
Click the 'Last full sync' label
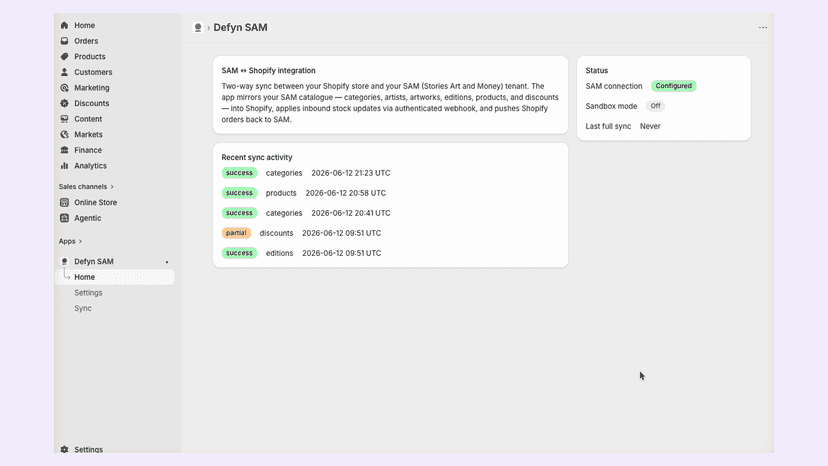coord(608,126)
